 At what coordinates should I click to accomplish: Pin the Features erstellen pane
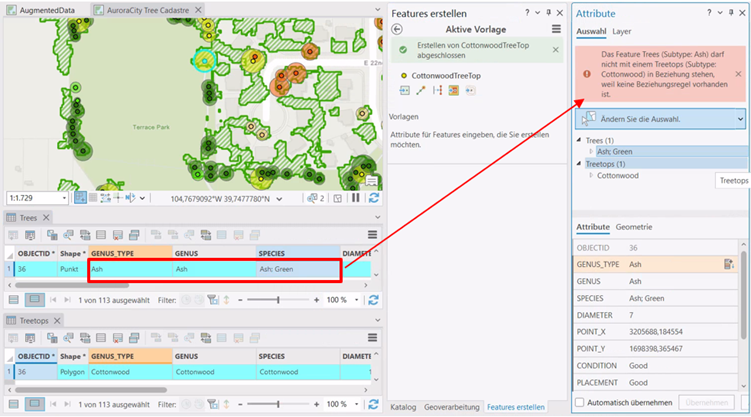point(549,13)
